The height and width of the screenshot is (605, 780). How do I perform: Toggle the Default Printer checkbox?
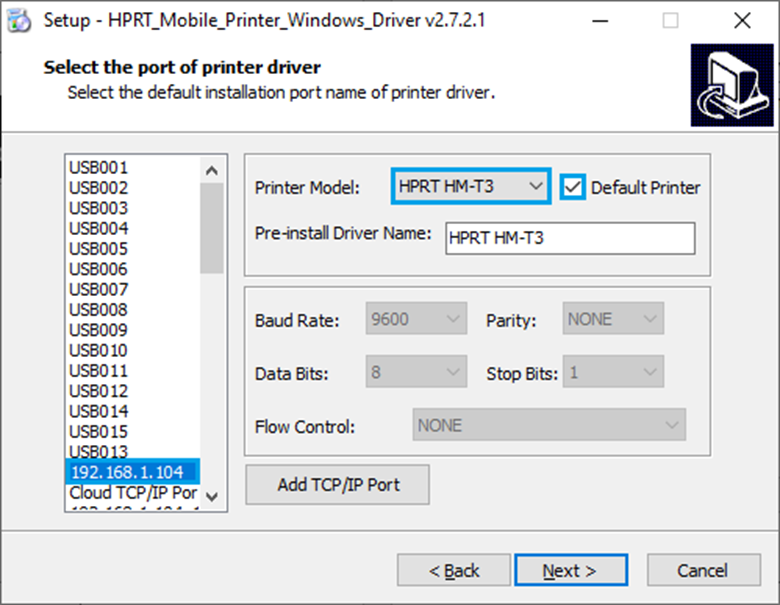(573, 187)
